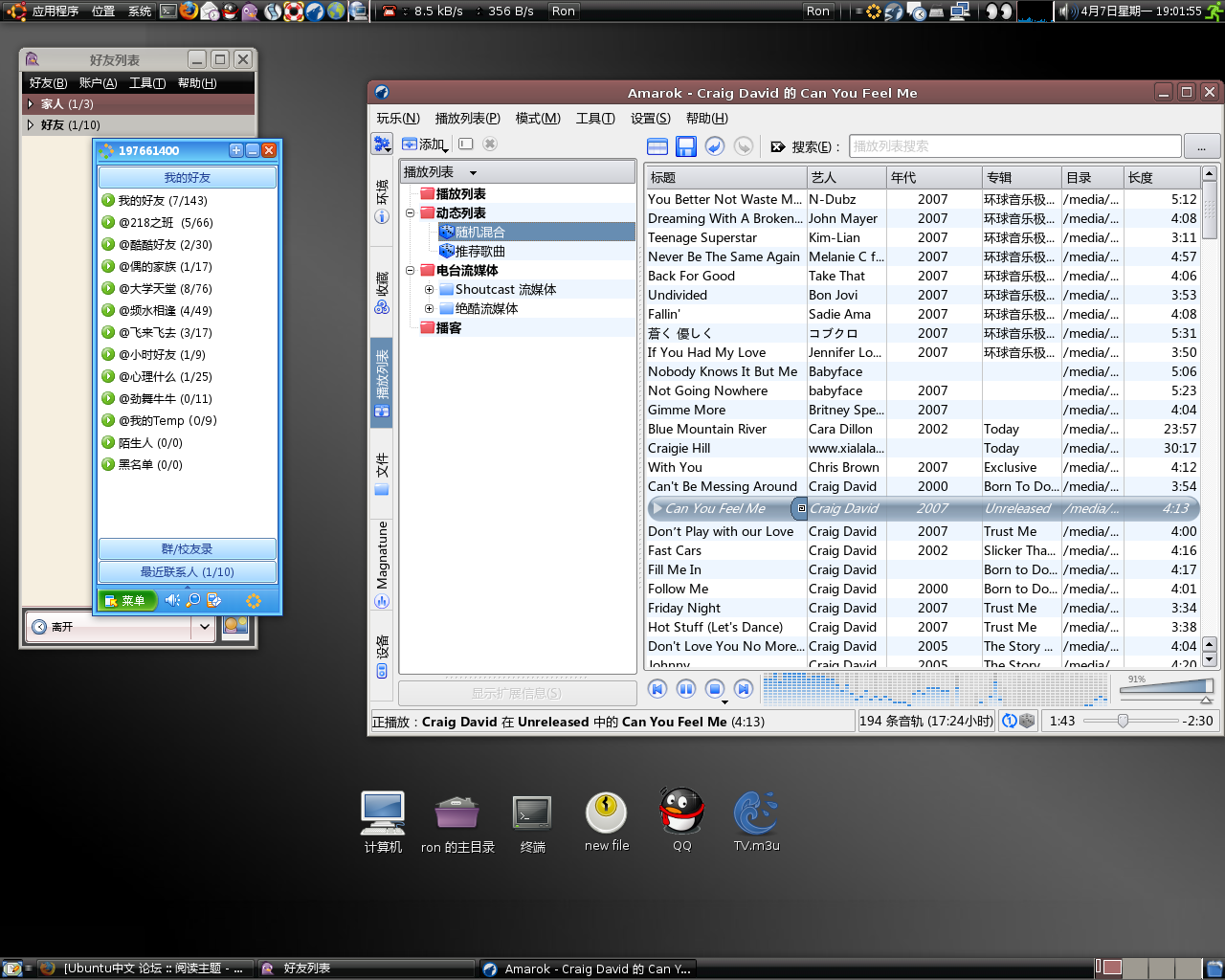Viewport: 1225px width, 980px height.
Task: Click the clear playlist icon in toolbar
Action: point(657,146)
